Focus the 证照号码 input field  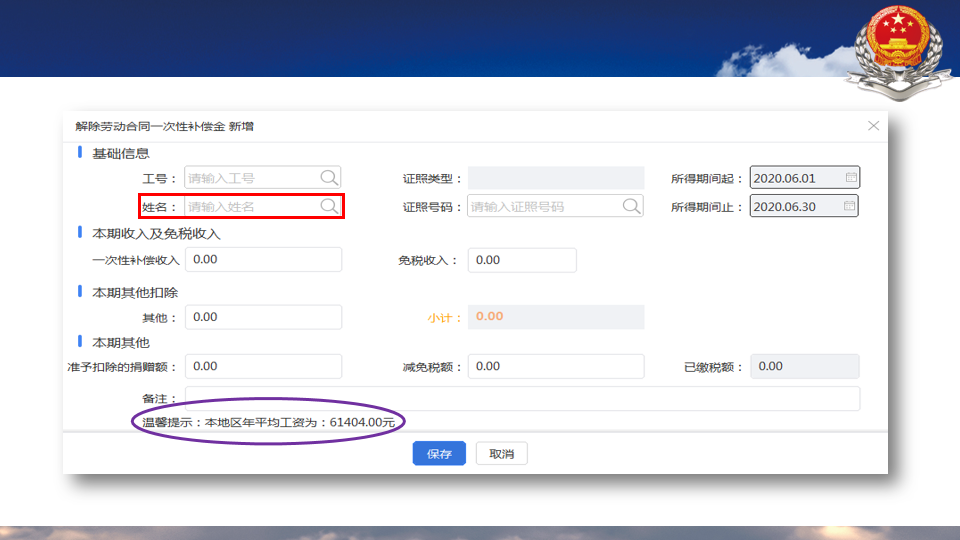coord(555,206)
